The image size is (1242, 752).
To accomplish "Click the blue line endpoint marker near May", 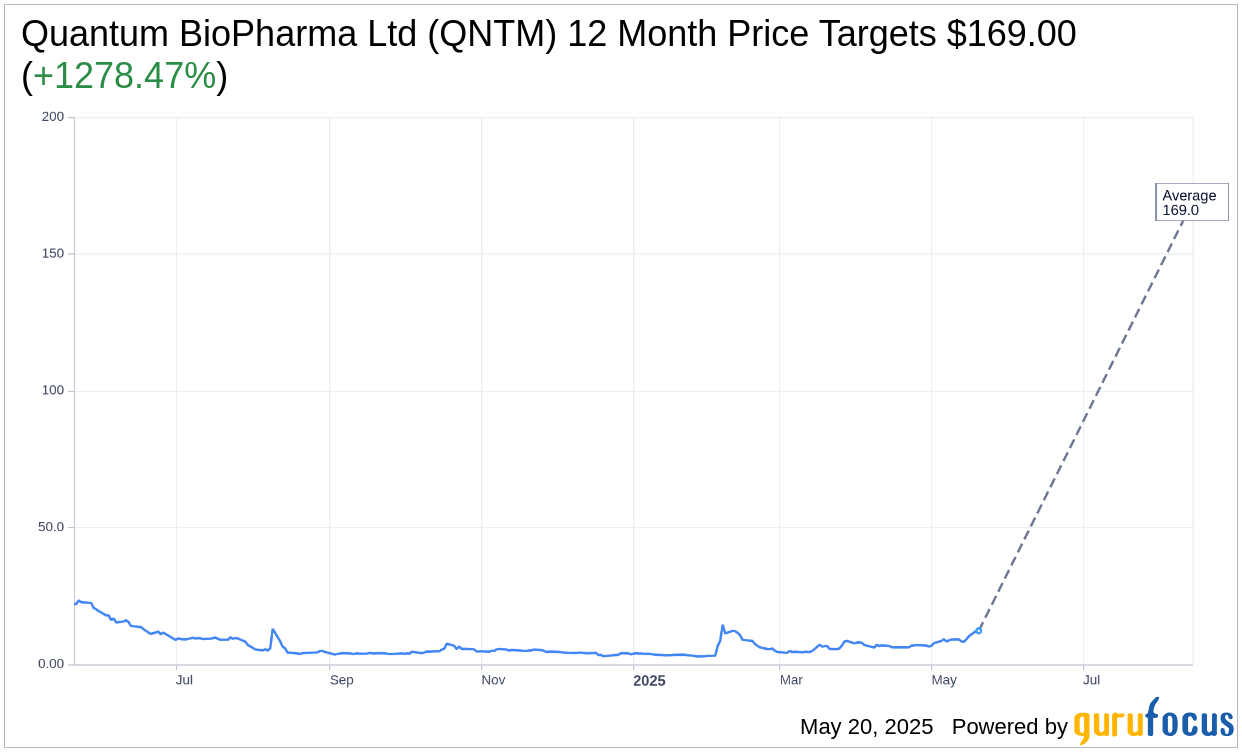I will [x=979, y=630].
